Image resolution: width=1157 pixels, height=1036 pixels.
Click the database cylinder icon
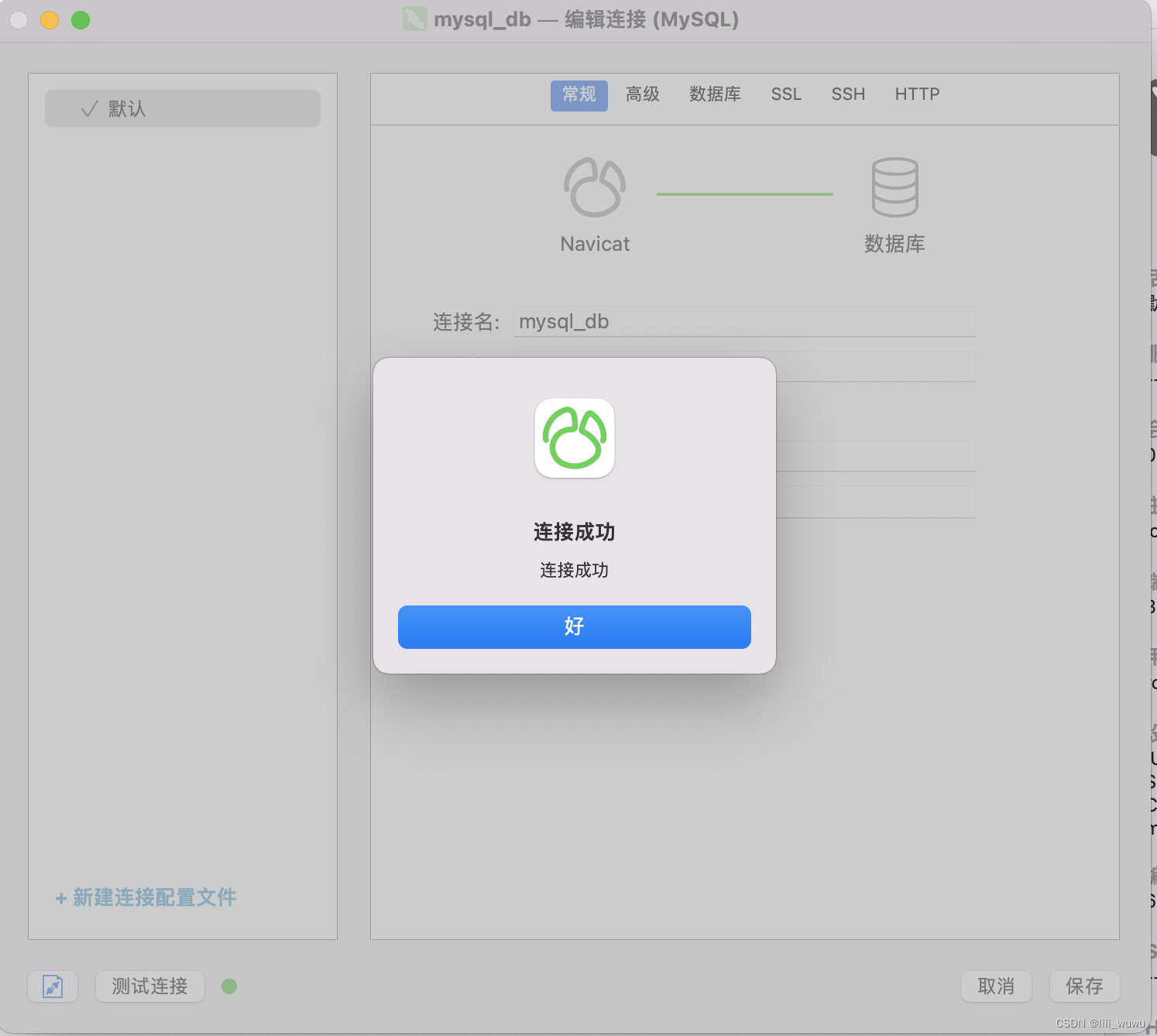[894, 187]
